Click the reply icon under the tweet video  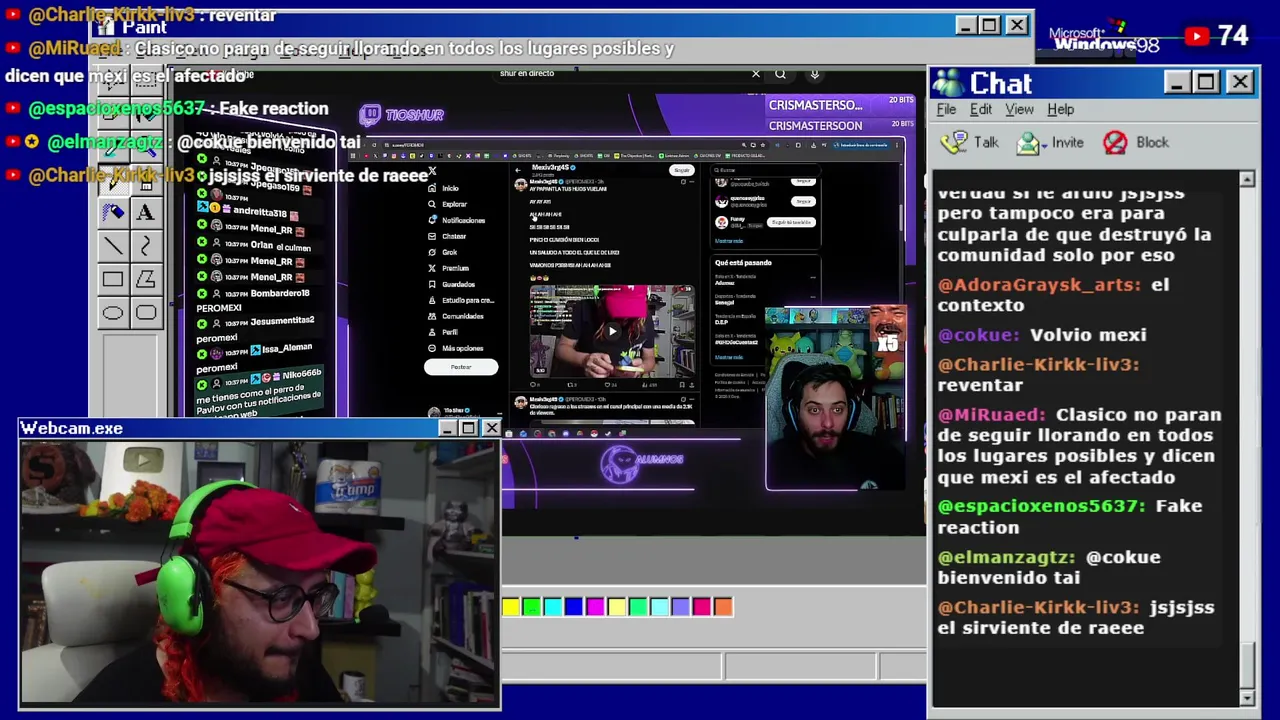[x=535, y=384]
